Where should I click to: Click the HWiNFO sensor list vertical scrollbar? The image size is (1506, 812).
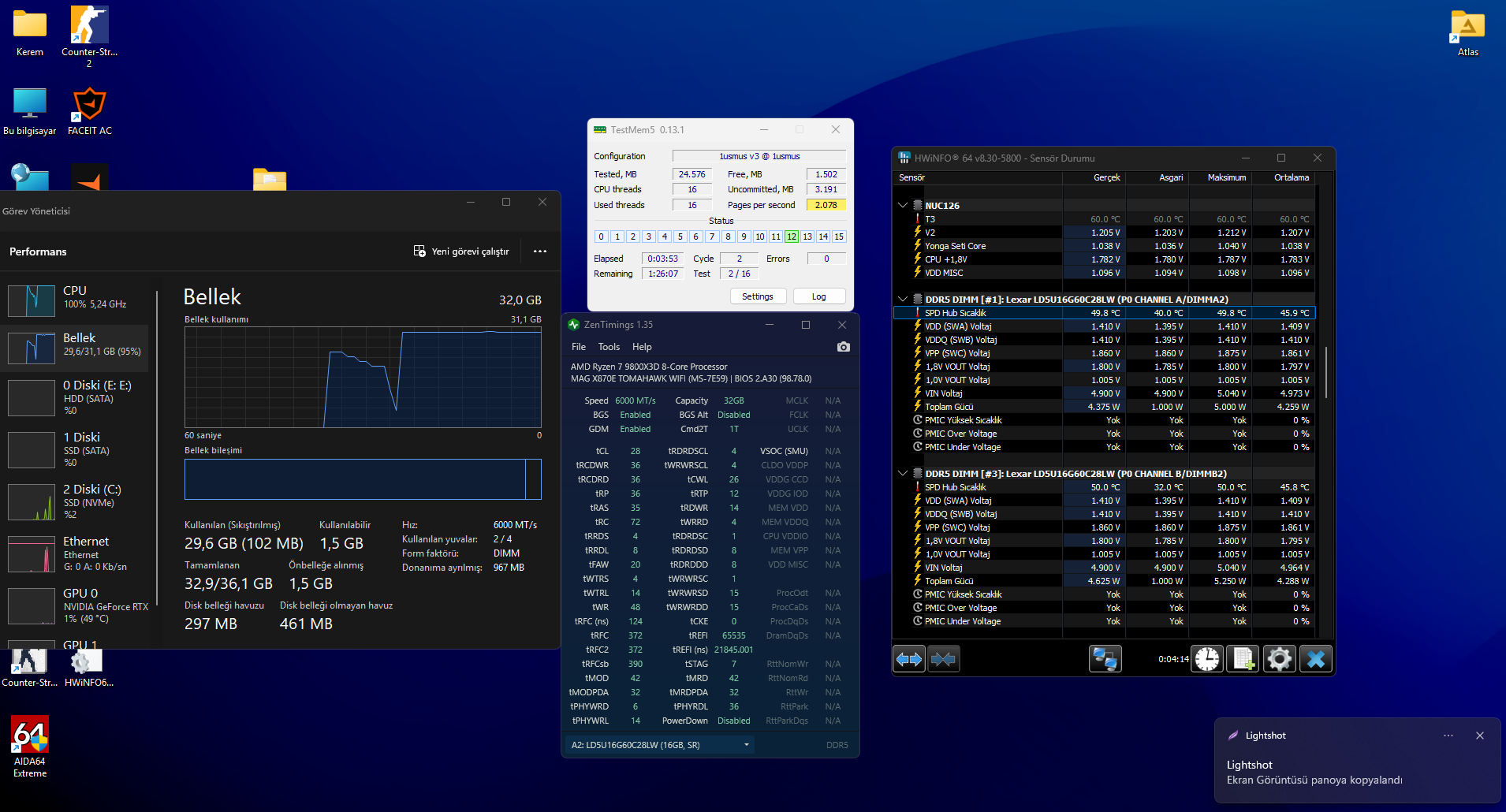(x=1326, y=372)
